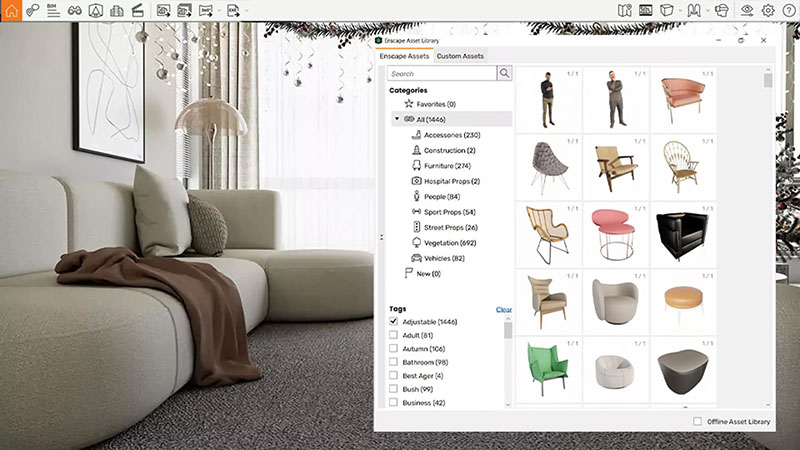Check the Bathroom tag checkbox
The image size is (800, 450).
(x=394, y=361)
